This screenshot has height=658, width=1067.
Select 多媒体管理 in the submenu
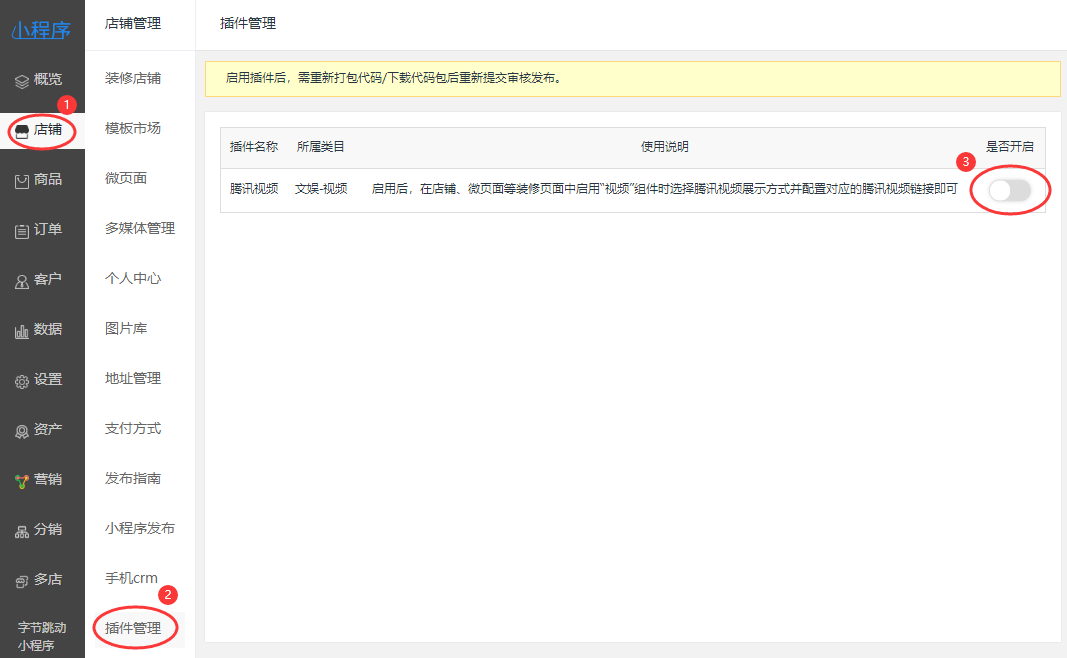[140, 228]
